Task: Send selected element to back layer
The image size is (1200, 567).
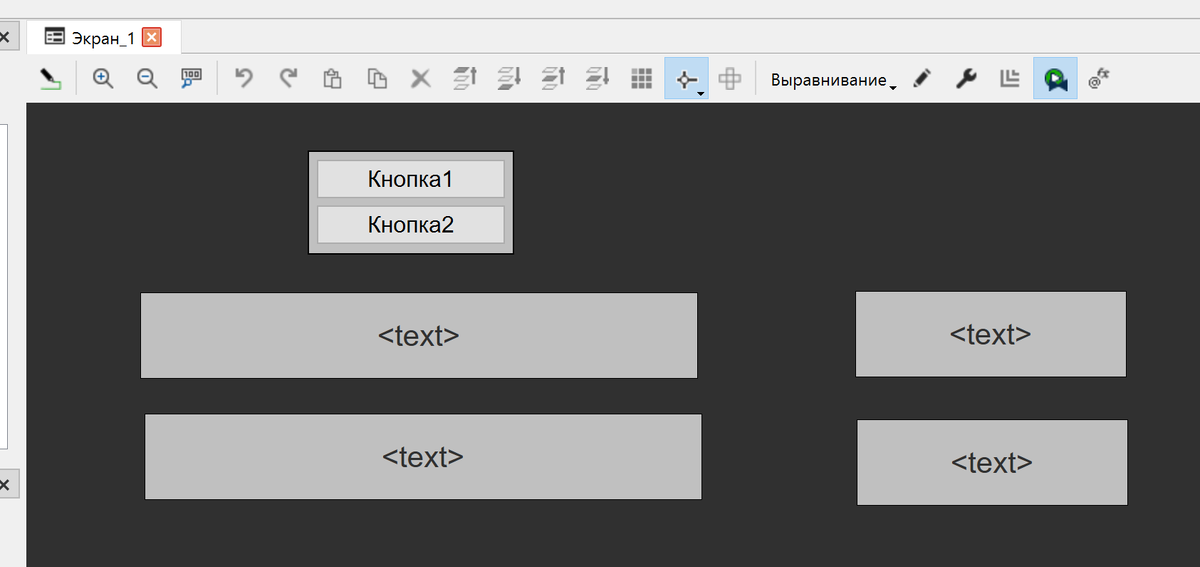Action: coord(510,79)
